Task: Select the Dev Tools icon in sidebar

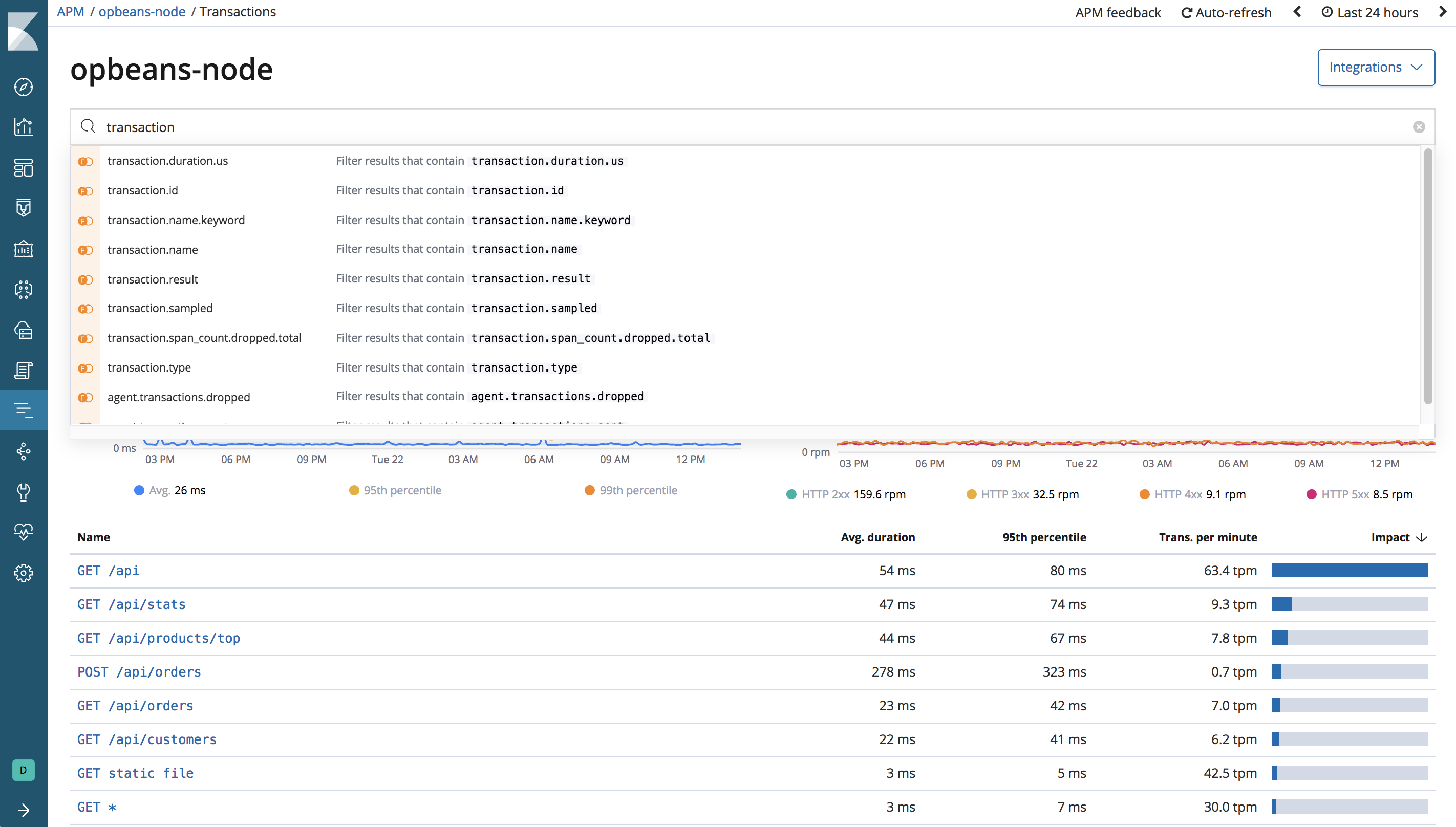Action: coord(24,491)
